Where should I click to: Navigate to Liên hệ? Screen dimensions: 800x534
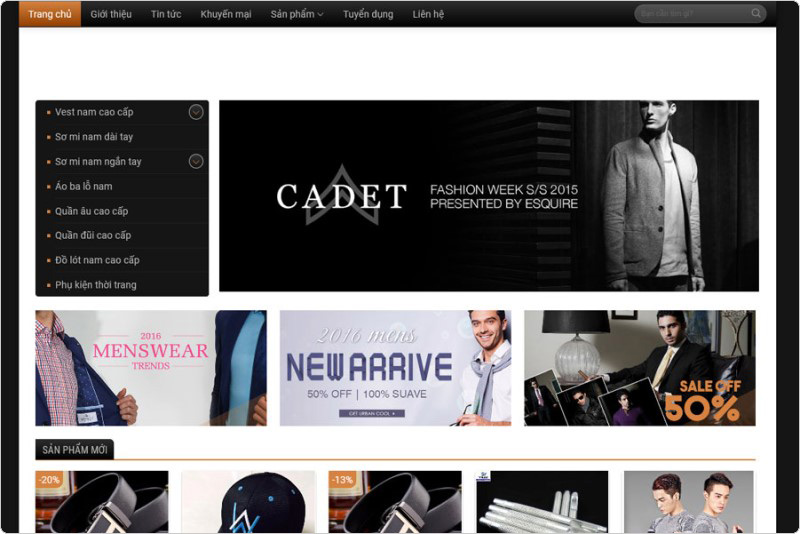428,14
